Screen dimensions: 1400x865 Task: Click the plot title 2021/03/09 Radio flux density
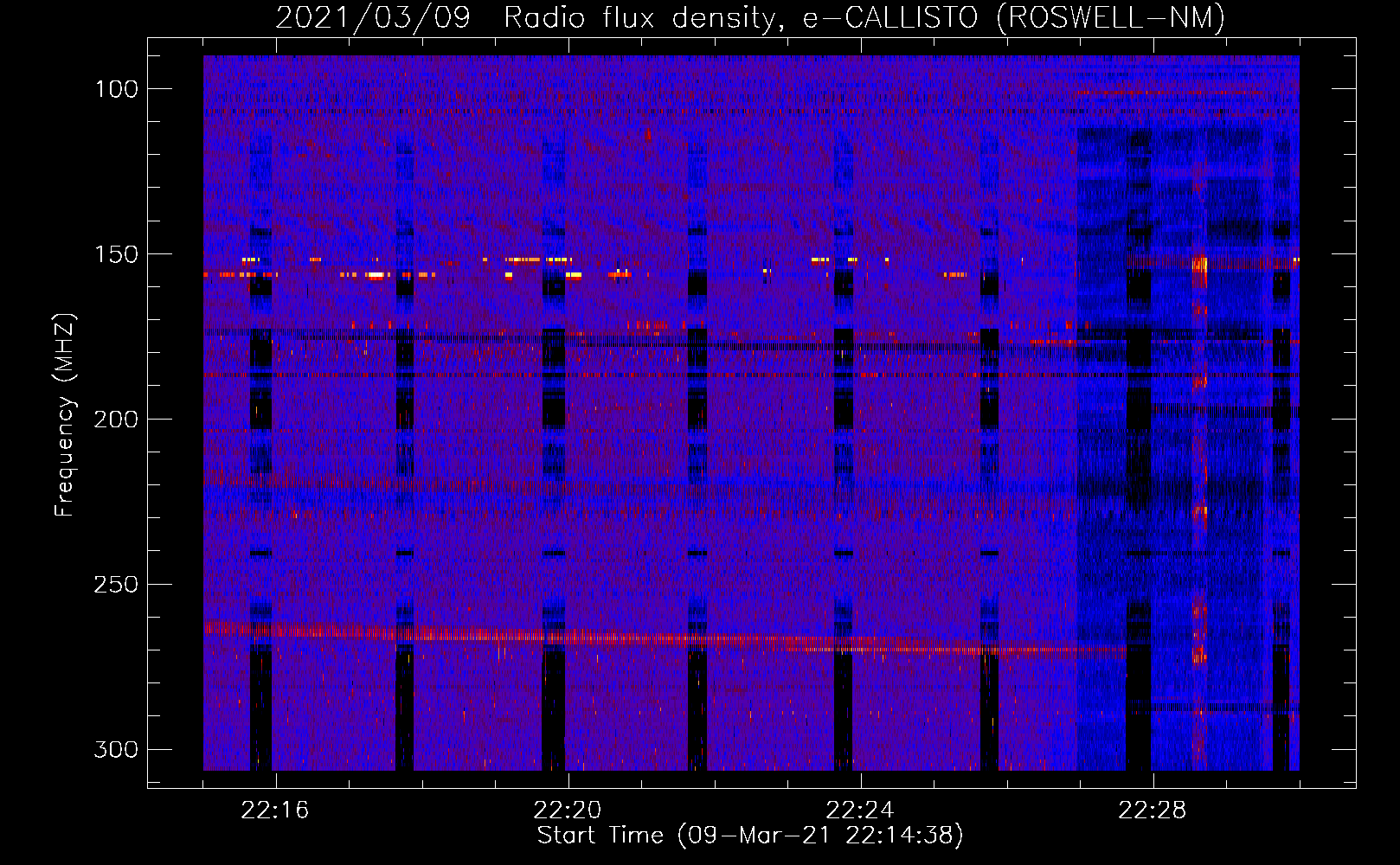pyautogui.click(x=750, y=17)
